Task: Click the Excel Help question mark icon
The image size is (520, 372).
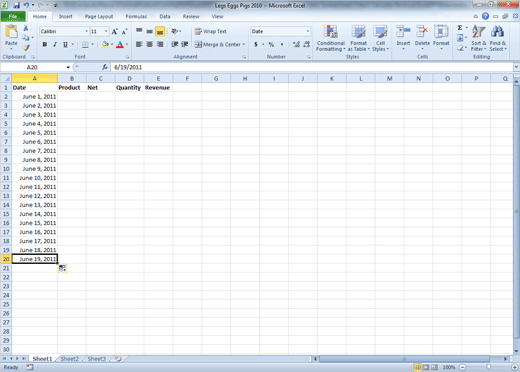Action: (x=485, y=16)
